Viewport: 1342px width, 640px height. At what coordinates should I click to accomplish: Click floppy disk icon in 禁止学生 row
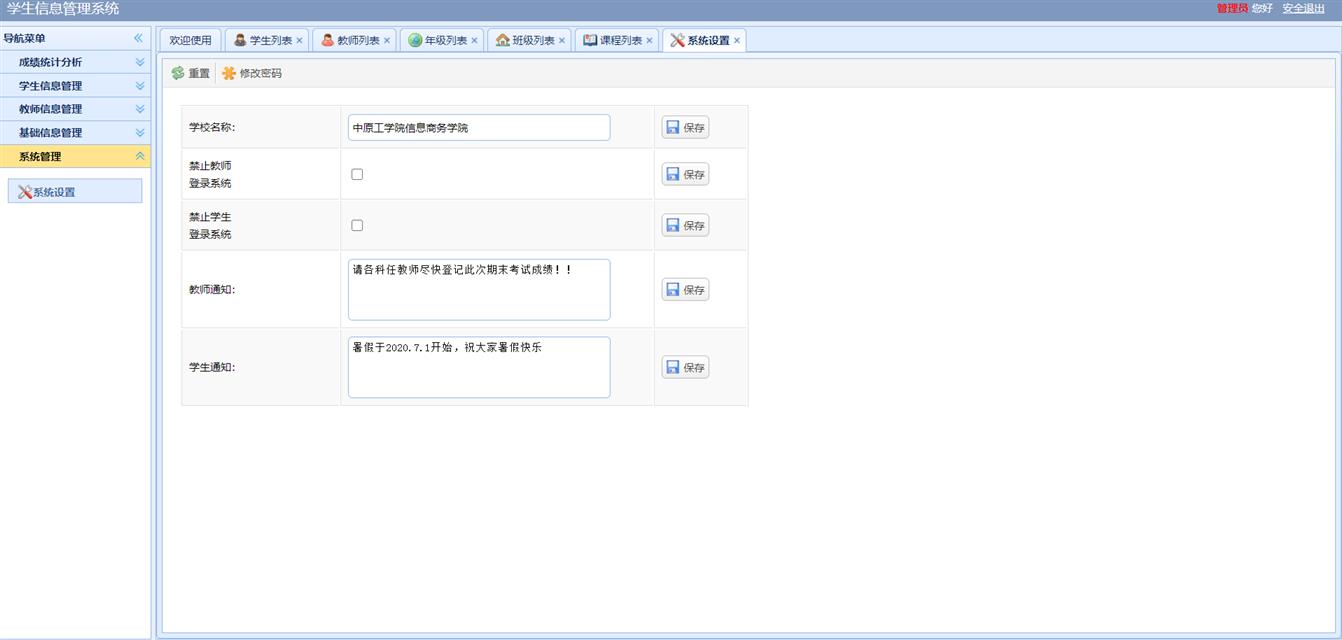pyautogui.click(x=673, y=225)
